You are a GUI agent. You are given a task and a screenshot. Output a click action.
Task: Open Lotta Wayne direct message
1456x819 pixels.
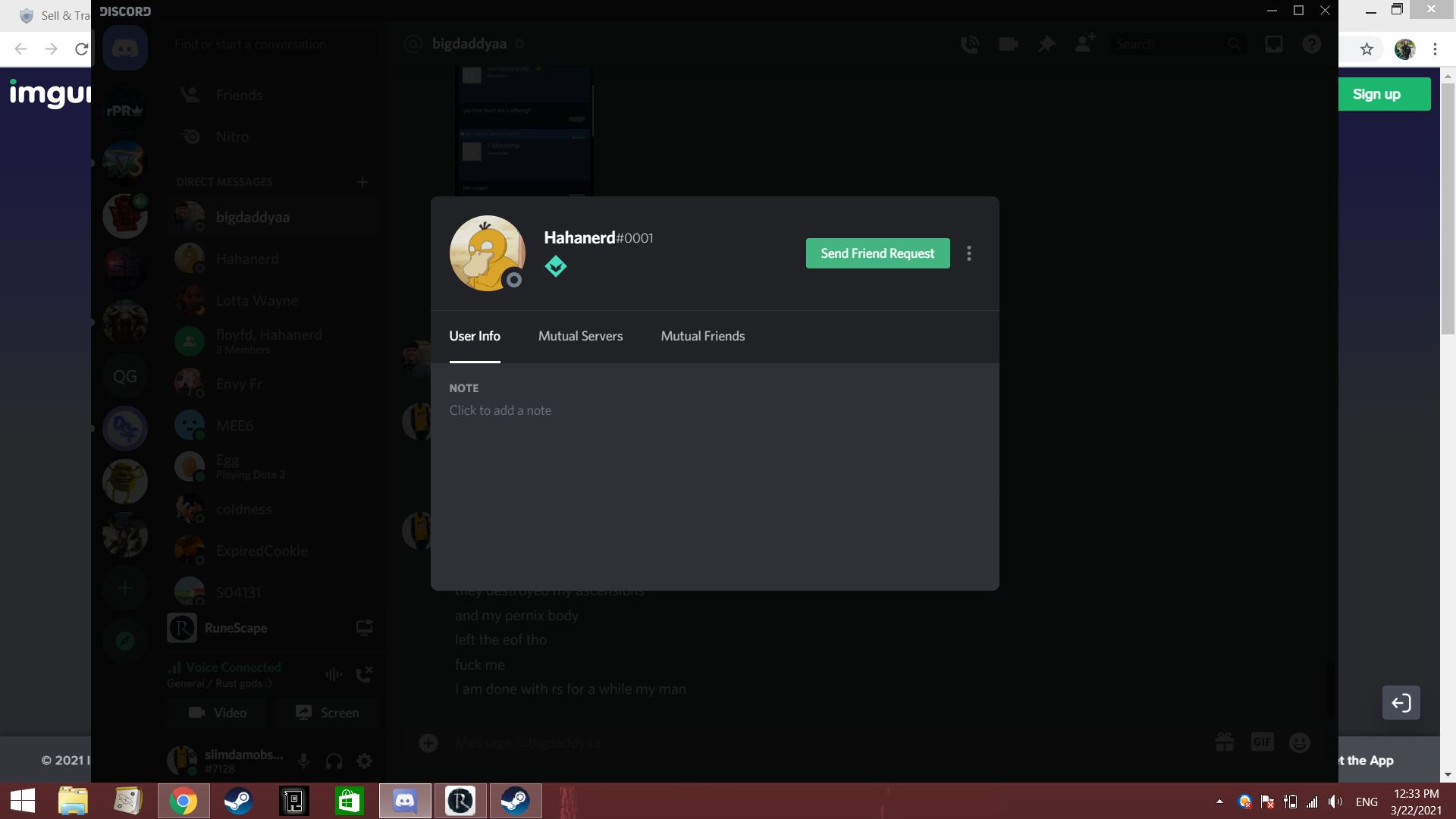(272, 300)
